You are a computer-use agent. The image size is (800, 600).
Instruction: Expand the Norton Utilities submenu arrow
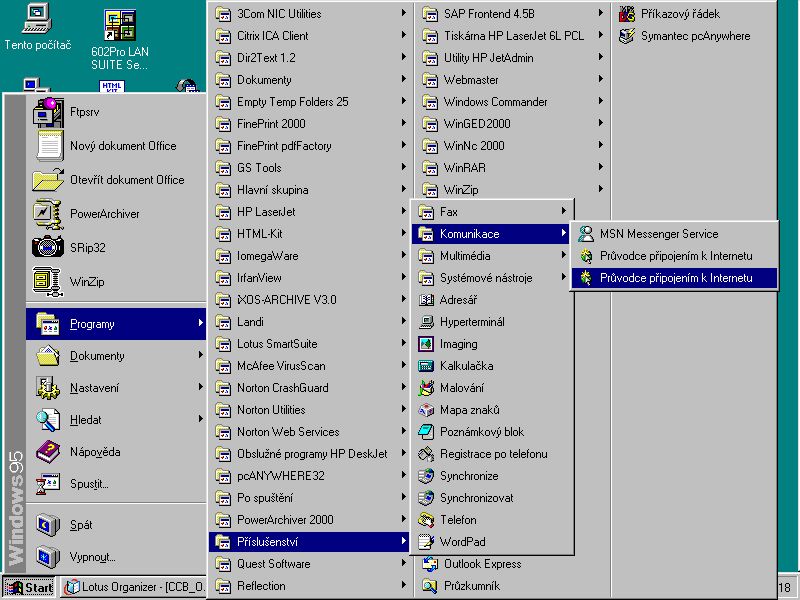pos(404,409)
